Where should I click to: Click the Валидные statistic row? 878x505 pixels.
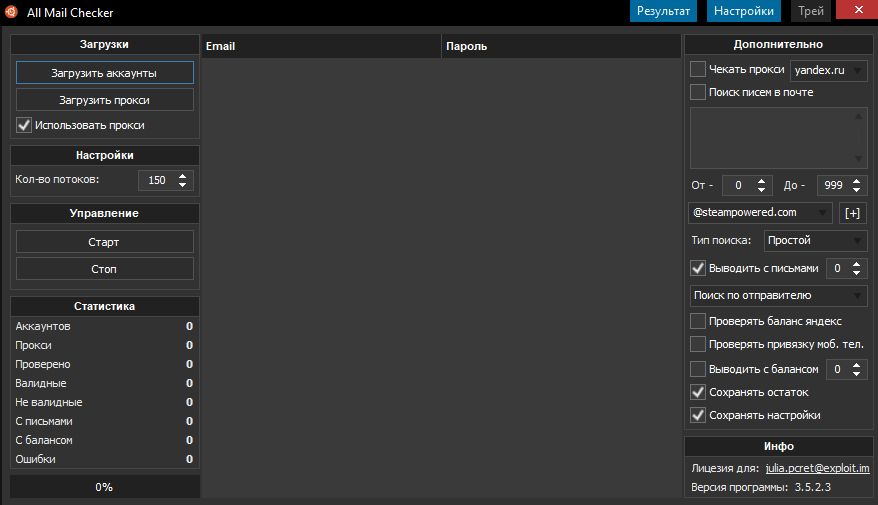coord(105,383)
